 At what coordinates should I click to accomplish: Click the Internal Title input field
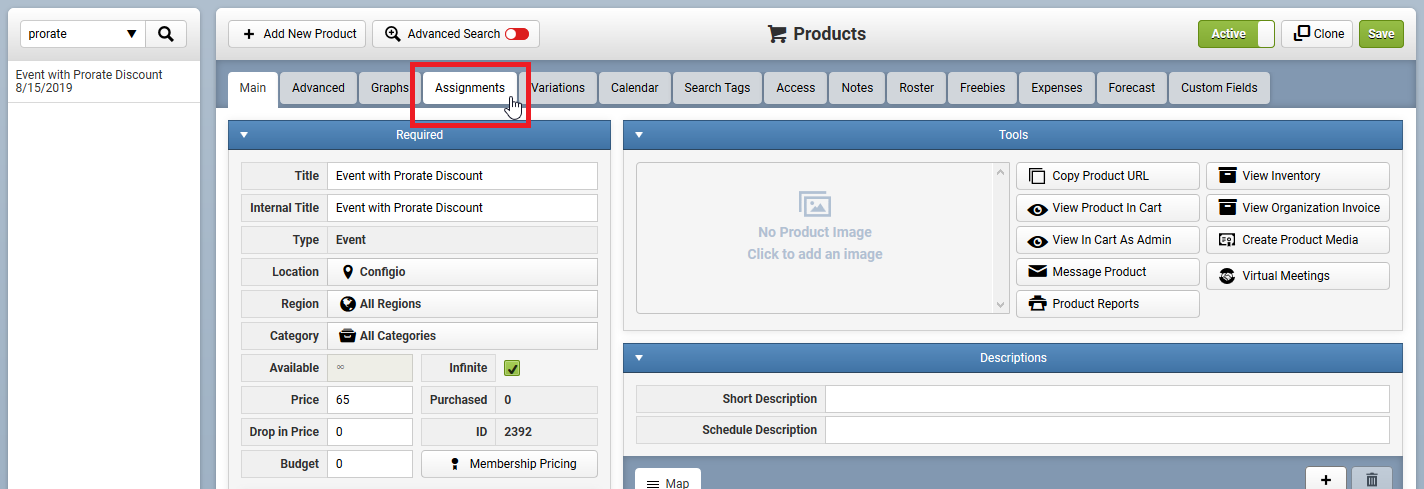pyautogui.click(x=462, y=208)
